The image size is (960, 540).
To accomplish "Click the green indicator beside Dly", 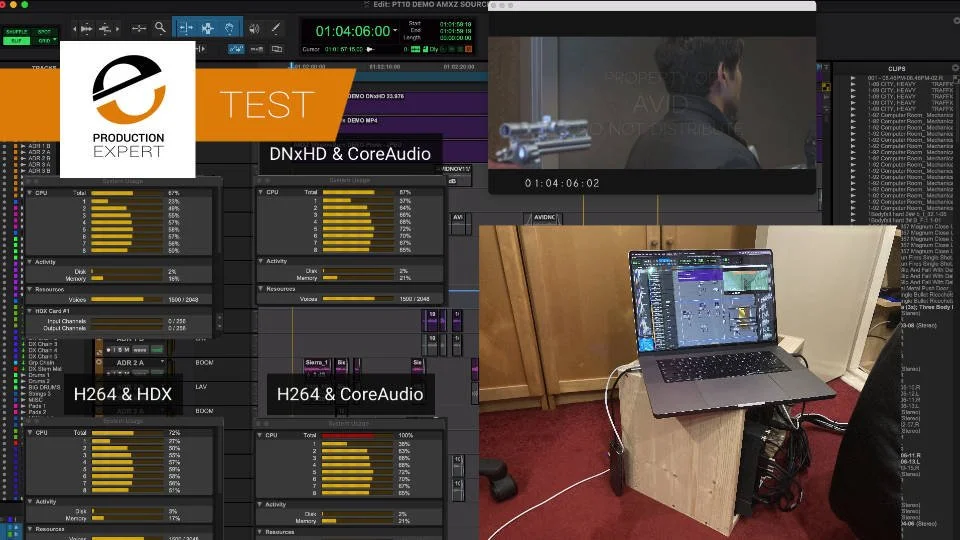I will tap(425, 49).
